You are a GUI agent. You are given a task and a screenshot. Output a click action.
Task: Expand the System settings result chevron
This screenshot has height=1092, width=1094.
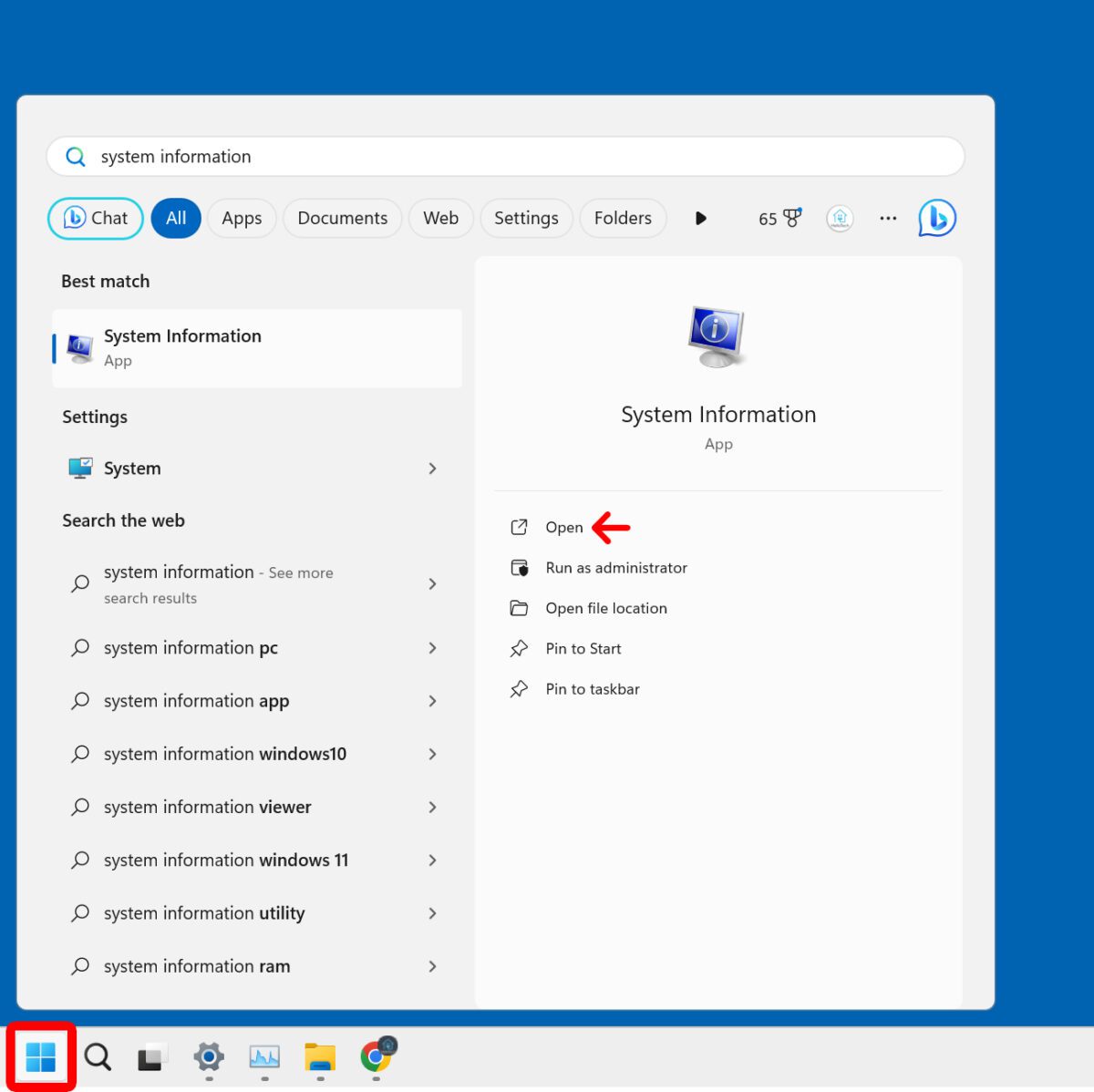(x=432, y=469)
